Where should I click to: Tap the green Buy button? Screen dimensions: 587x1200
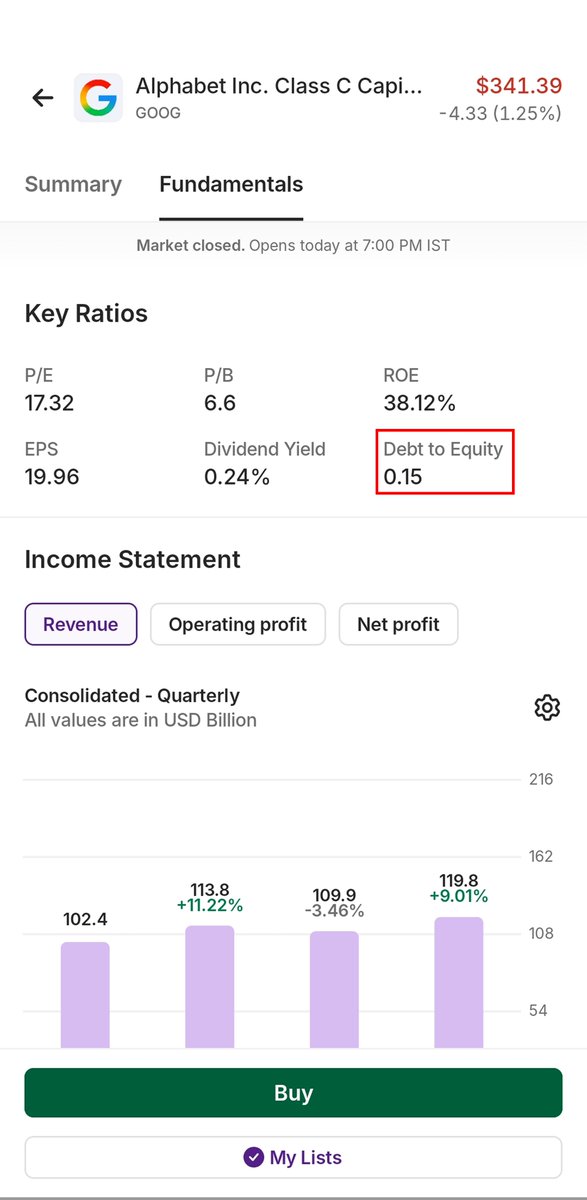coord(293,1093)
